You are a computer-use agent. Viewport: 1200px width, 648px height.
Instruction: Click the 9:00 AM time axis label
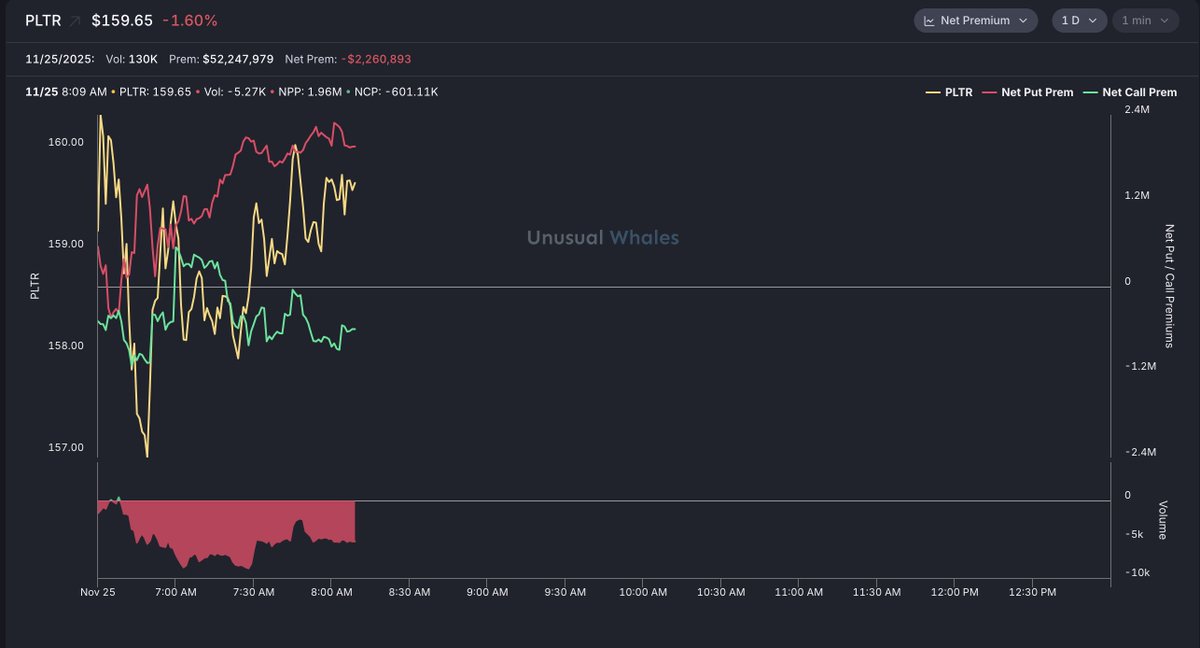tap(486, 592)
